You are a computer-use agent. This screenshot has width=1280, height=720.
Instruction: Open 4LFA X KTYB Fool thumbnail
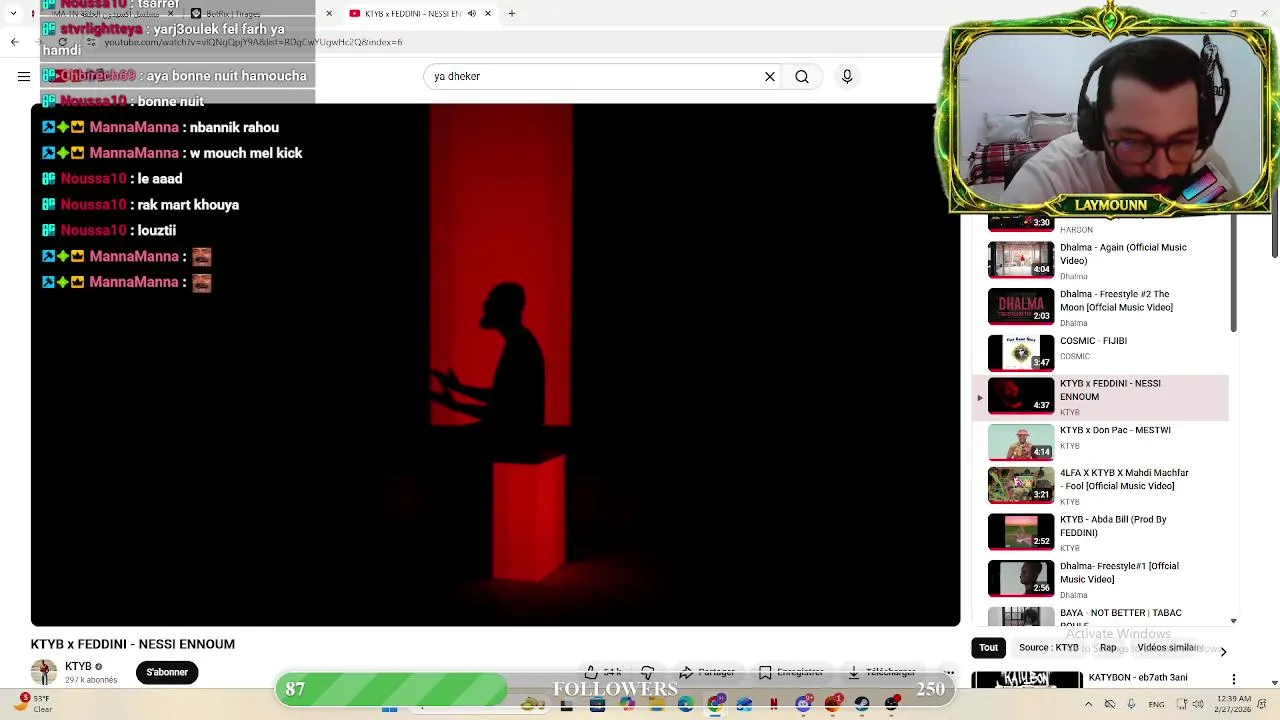[1021, 485]
